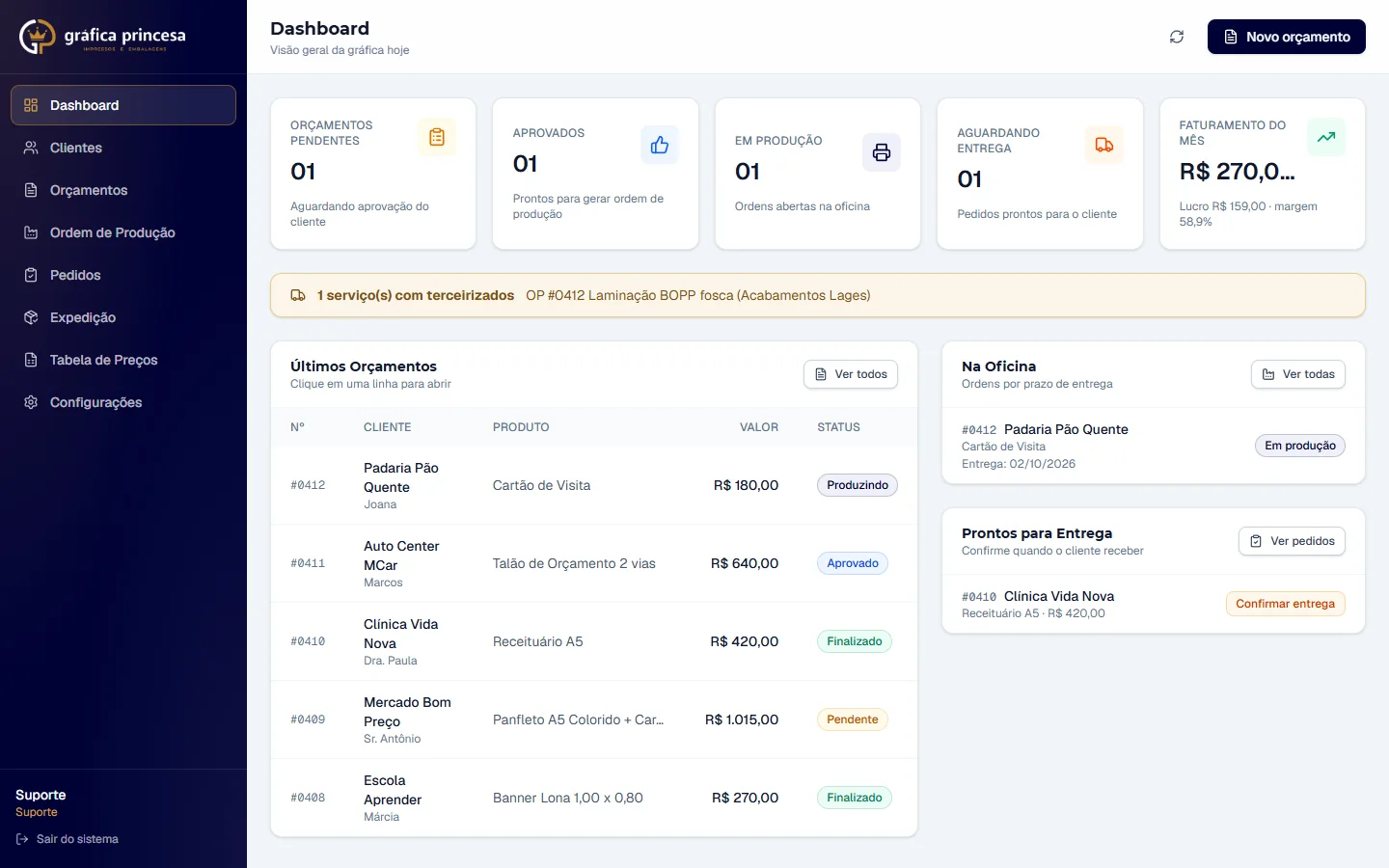
Task: Click the Suporte user name in sidebar
Action: 41,795
